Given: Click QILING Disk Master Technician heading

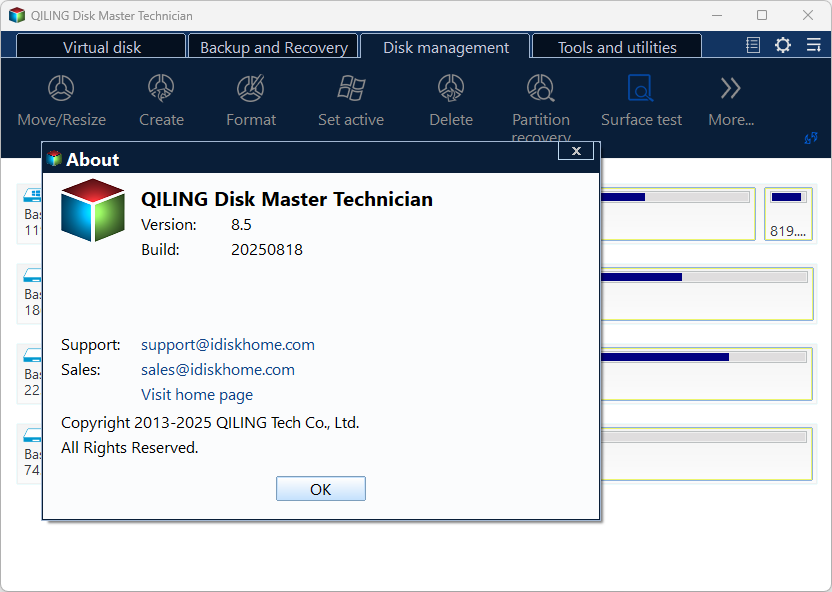Looking at the screenshot, I should pyautogui.click(x=287, y=199).
